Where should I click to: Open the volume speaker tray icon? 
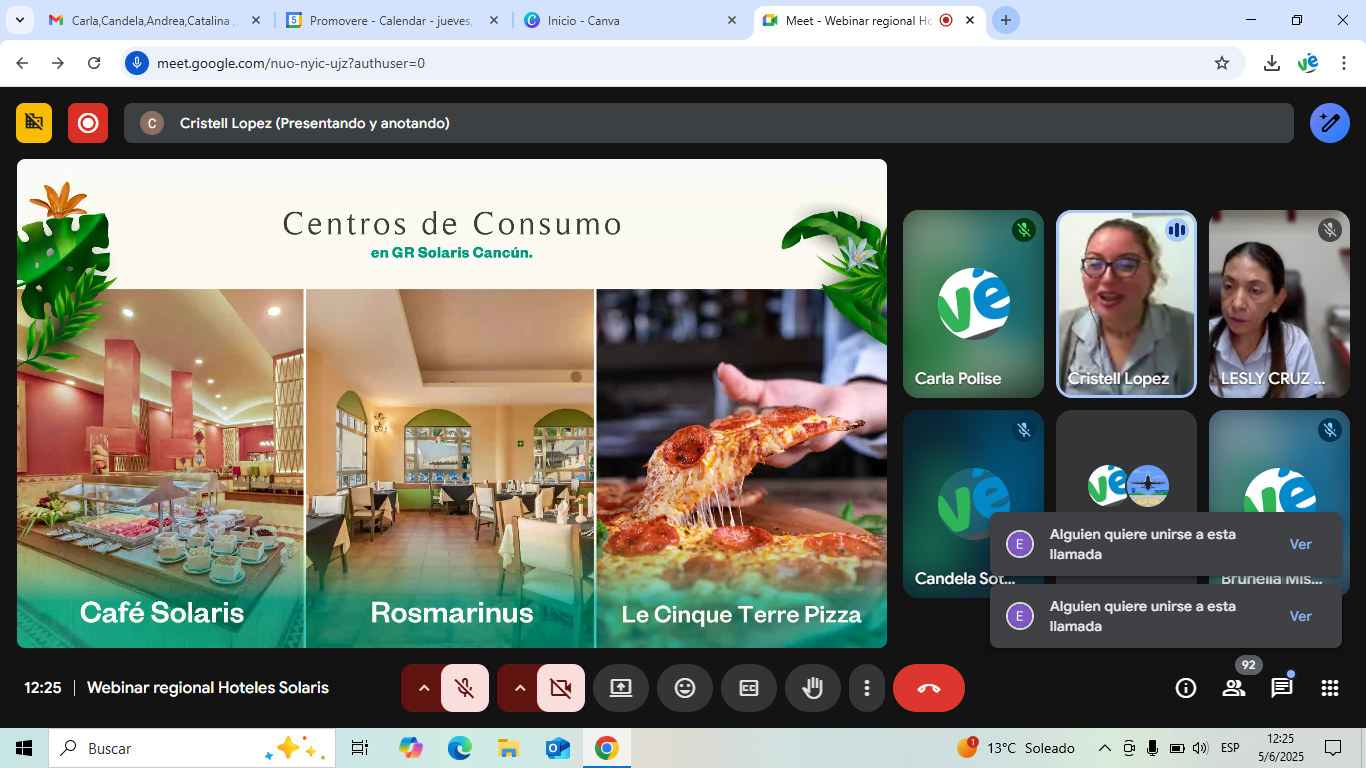coord(1200,748)
